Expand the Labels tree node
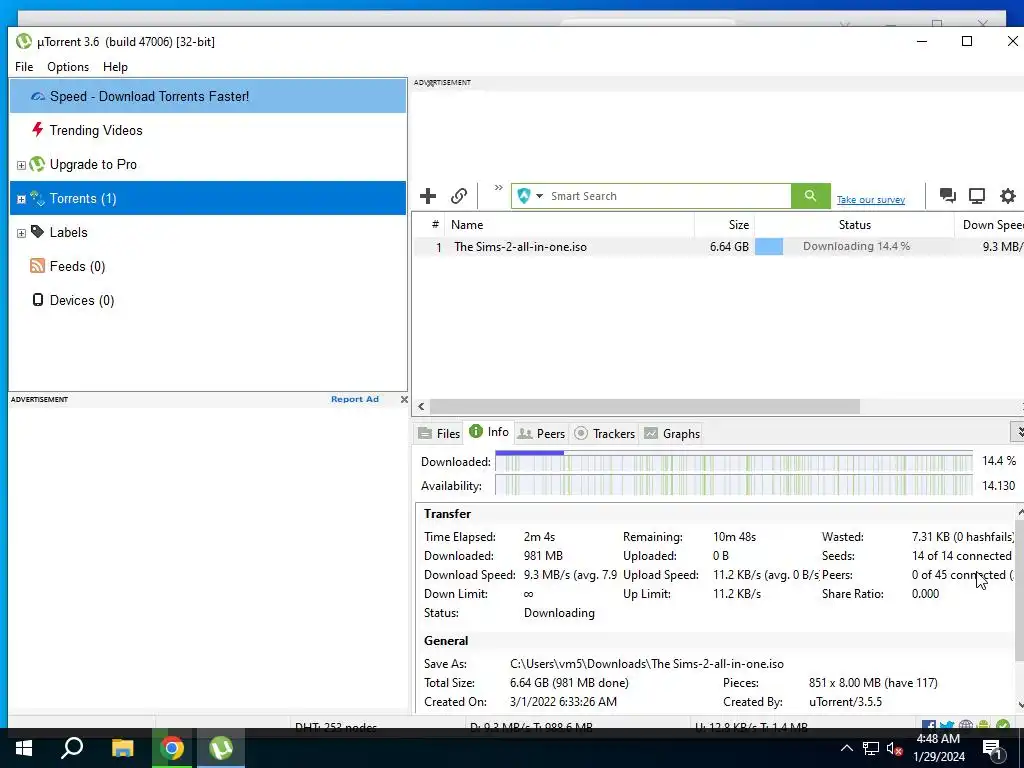The image size is (1024, 768). click(x=21, y=233)
